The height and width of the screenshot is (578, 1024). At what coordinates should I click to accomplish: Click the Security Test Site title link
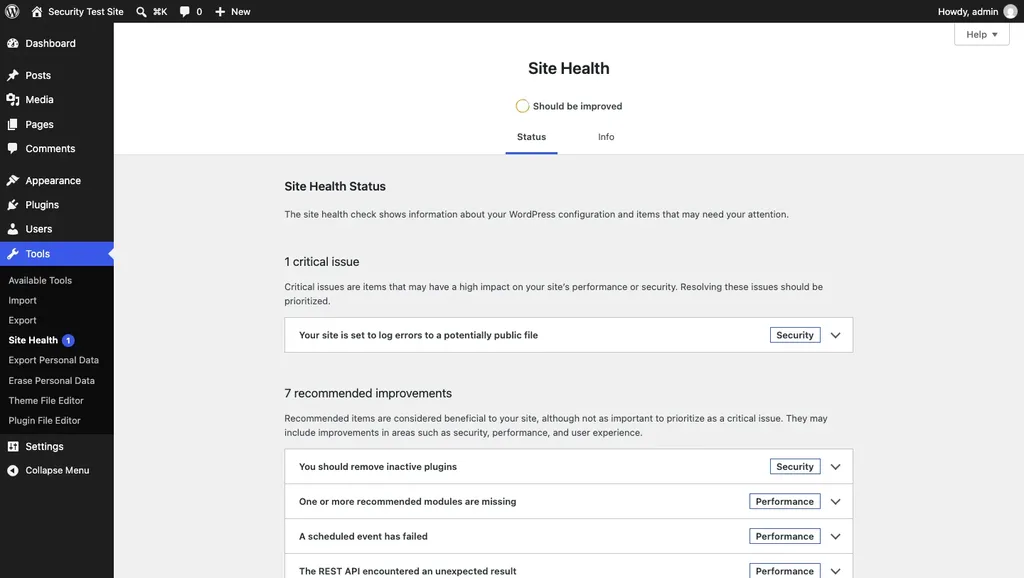pos(86,12)
